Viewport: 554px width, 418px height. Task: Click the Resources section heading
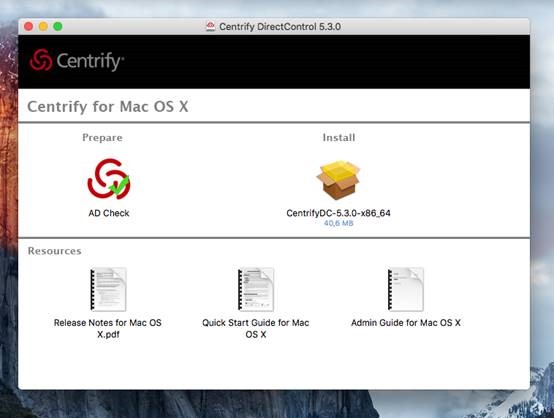(x=54, y=251)
